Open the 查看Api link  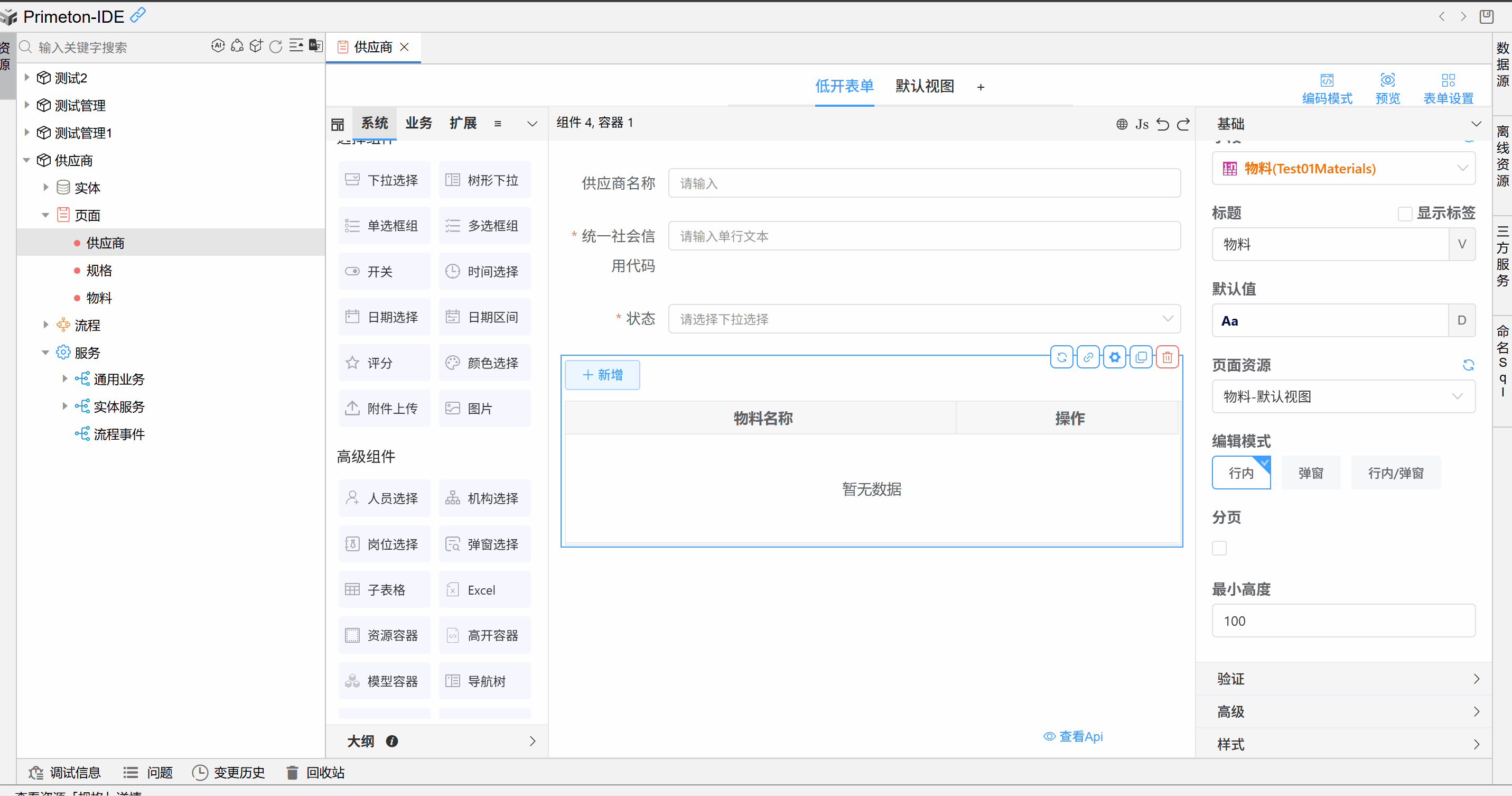[x=1080, y=736]
